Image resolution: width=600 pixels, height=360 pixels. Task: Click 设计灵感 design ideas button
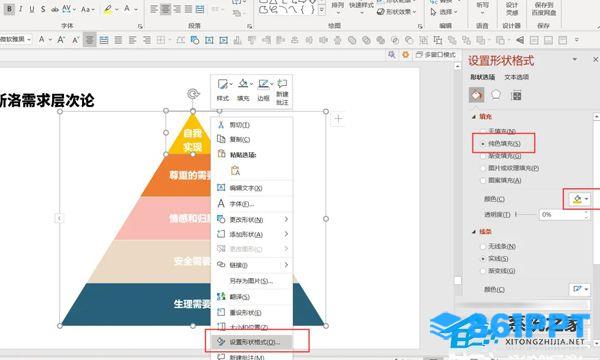[x=512, y=8]
